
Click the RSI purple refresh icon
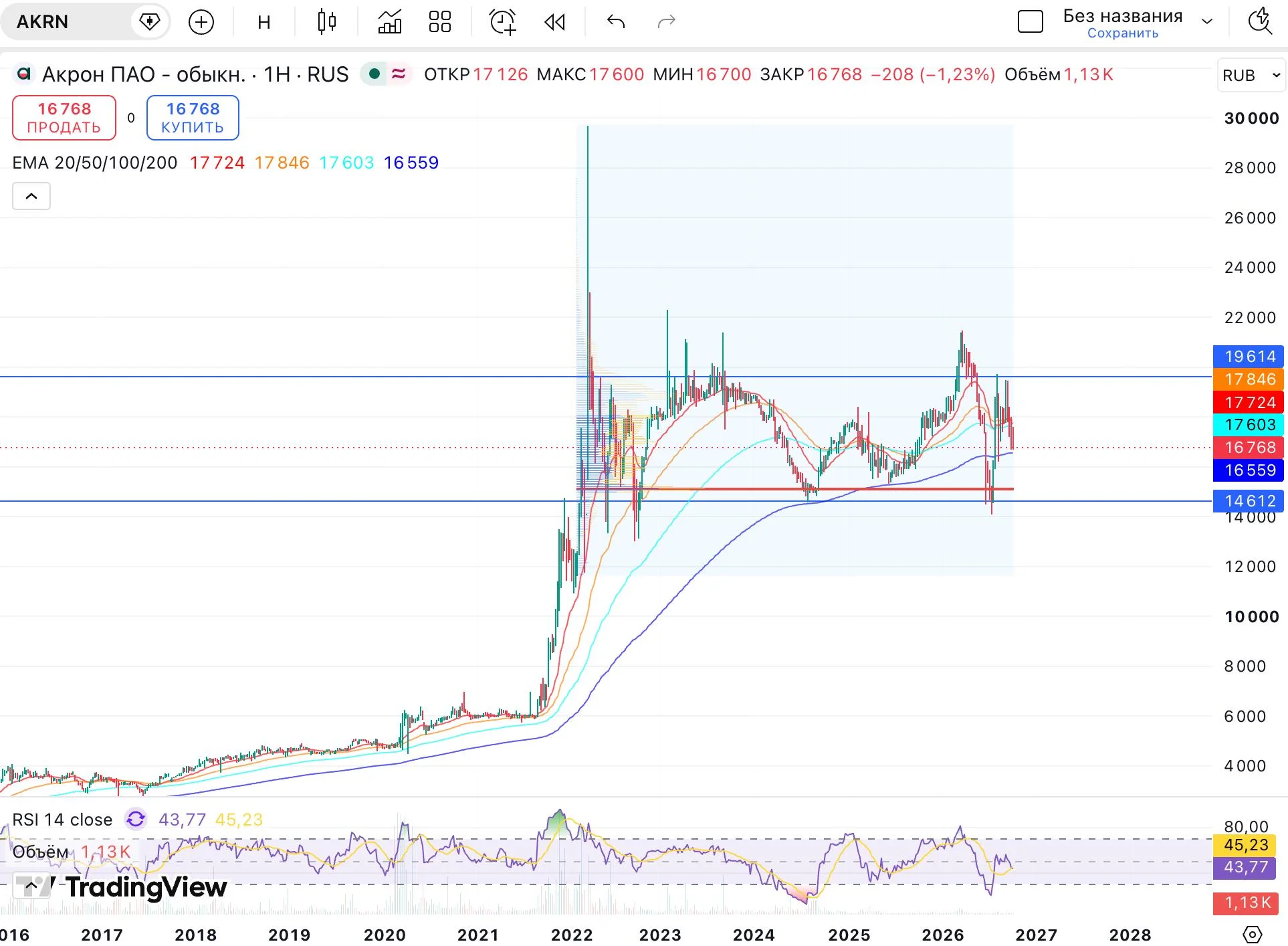pyautogui.click(x=136, y=819)
